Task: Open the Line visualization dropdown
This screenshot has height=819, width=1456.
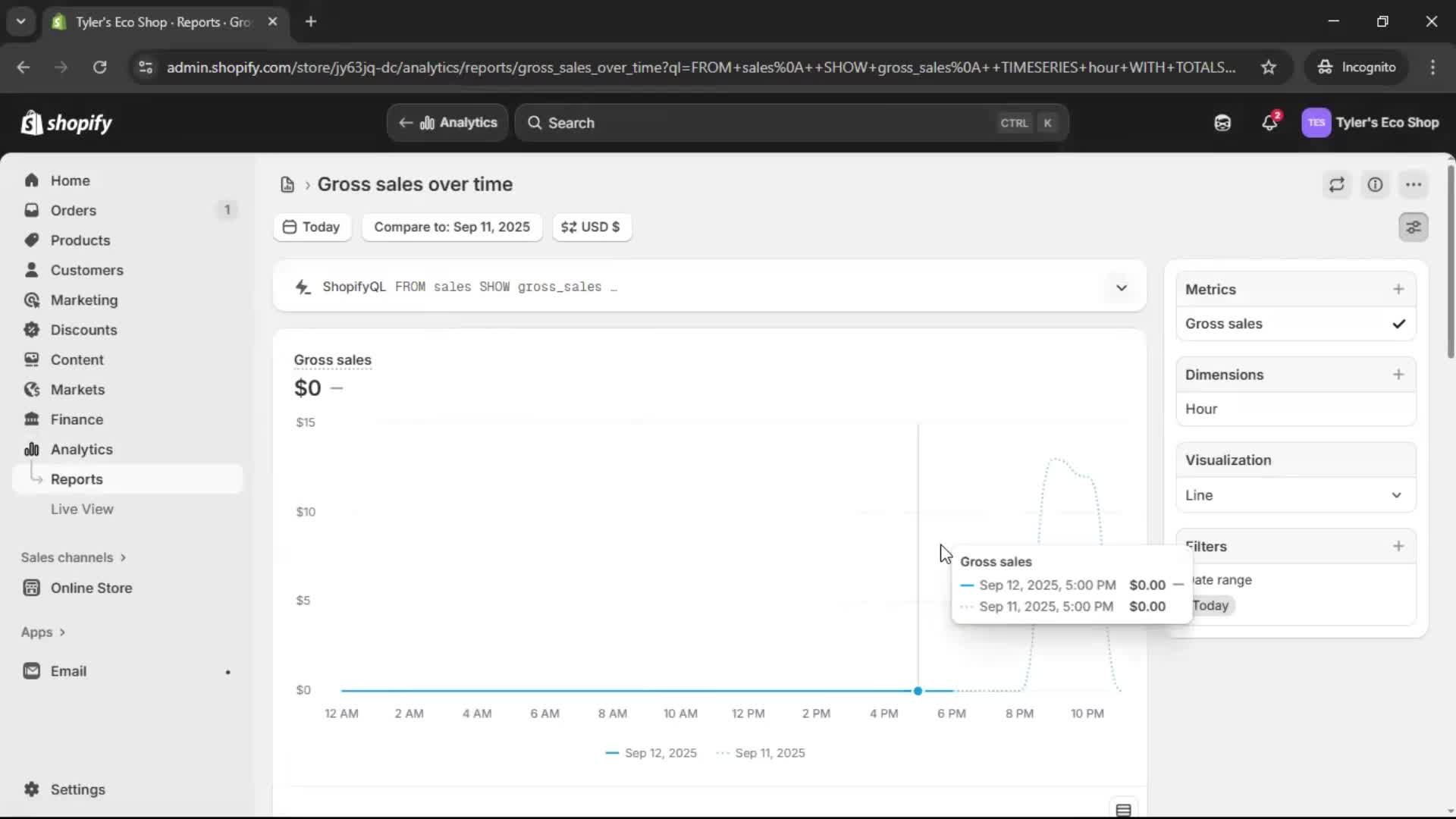Action: coord(1295,495)
